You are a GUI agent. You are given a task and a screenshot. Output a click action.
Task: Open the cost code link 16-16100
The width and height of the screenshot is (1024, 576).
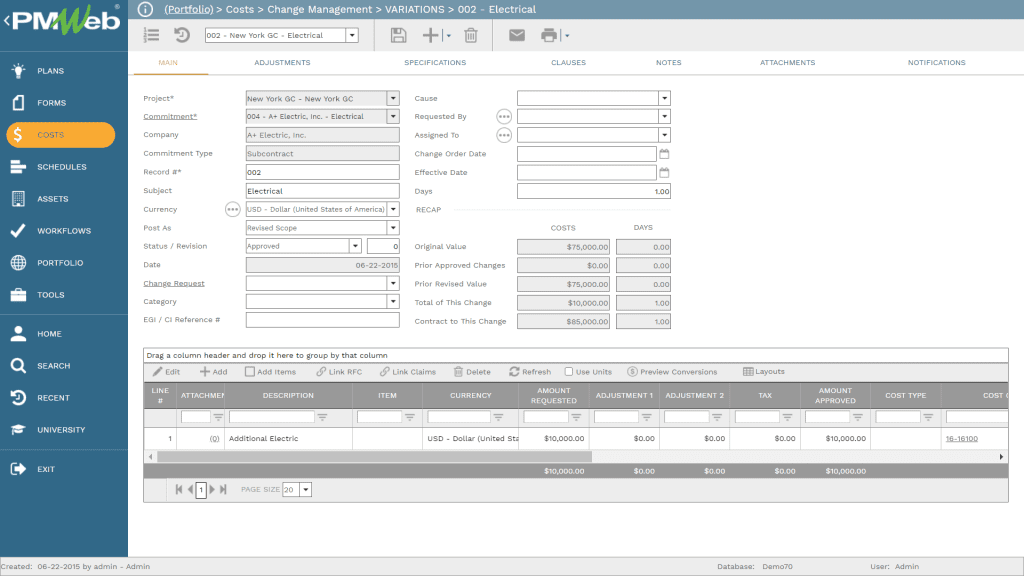click(x=961, y=439)
